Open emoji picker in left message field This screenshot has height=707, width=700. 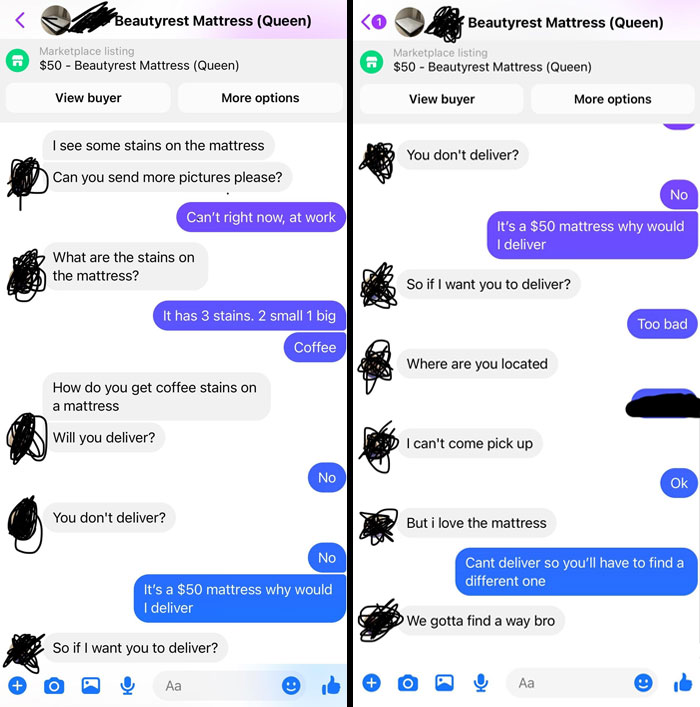click(291, 686)
